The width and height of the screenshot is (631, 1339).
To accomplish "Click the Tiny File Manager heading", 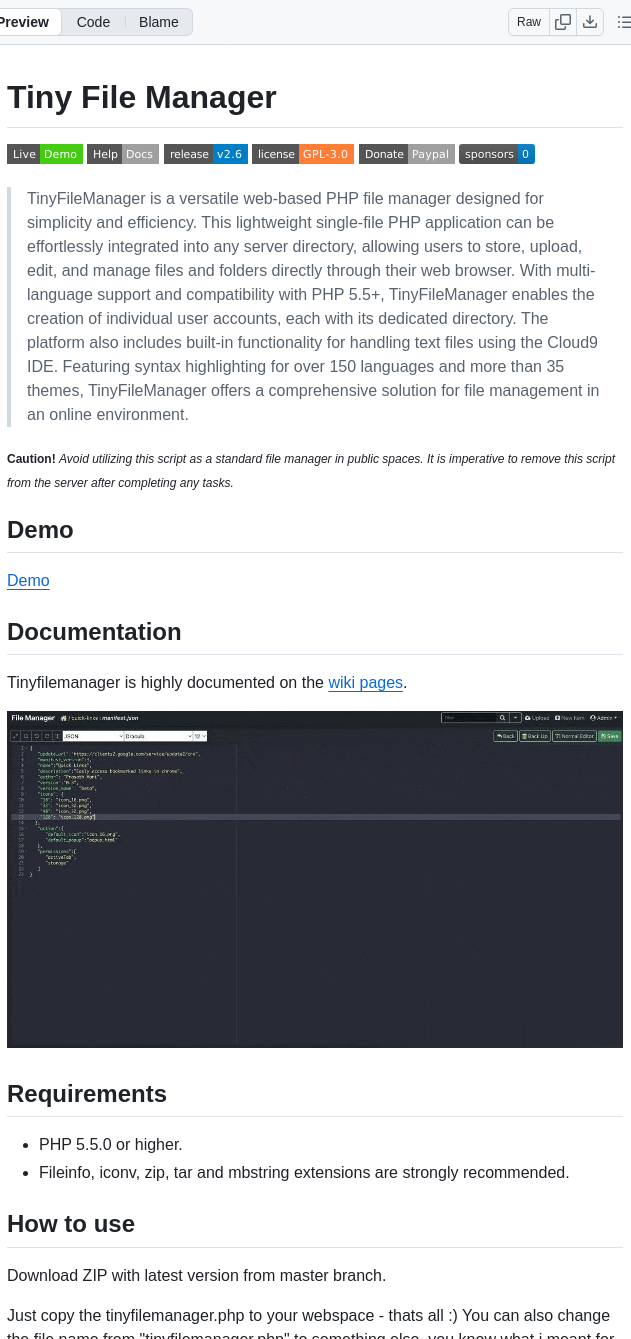I will pyautogui.click(x=142, y=97).
